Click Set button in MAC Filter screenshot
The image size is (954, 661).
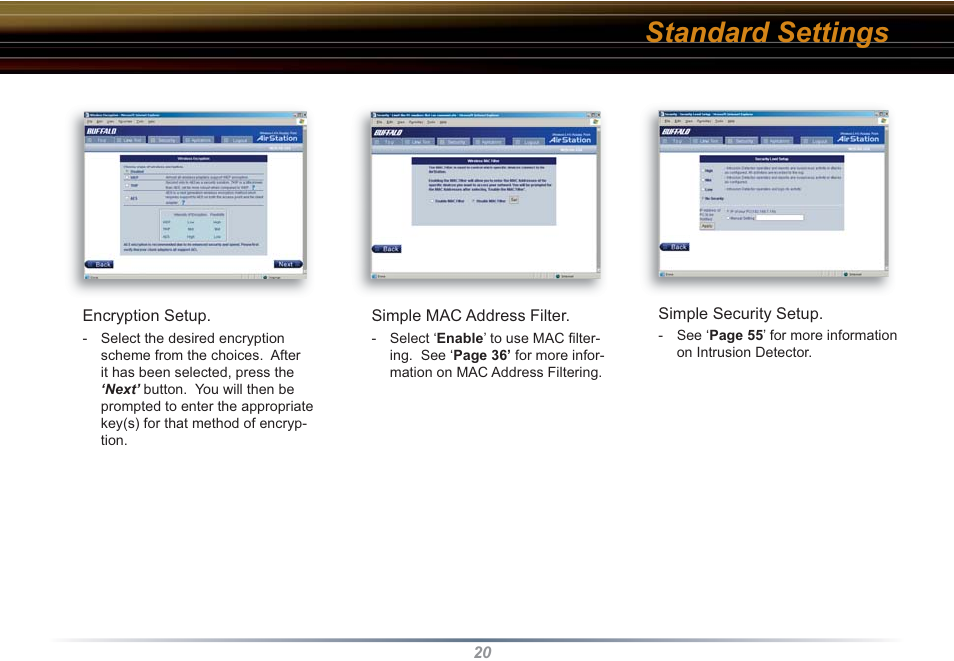tap(514, 200)
